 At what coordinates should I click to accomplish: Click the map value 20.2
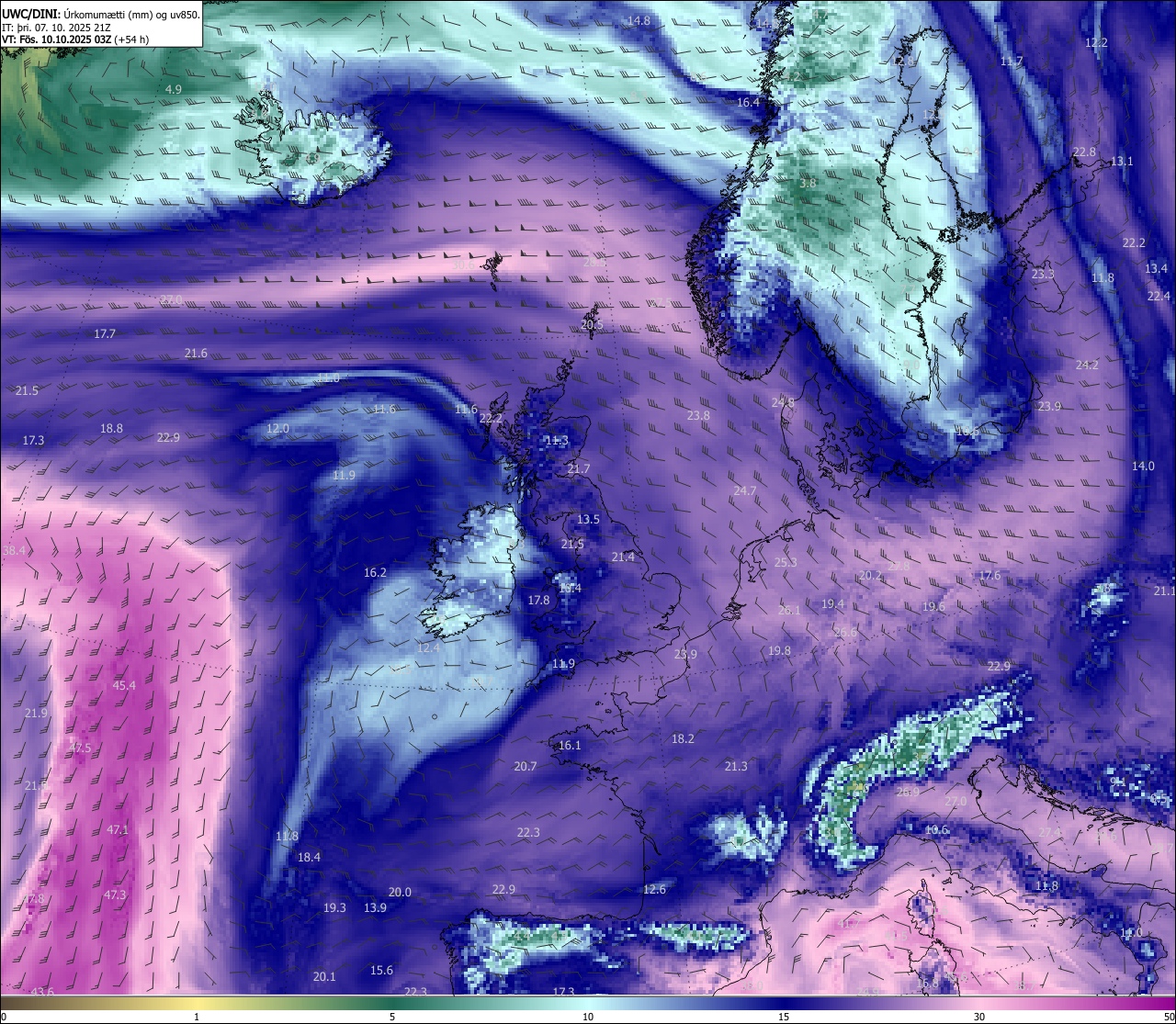(870, 575)
